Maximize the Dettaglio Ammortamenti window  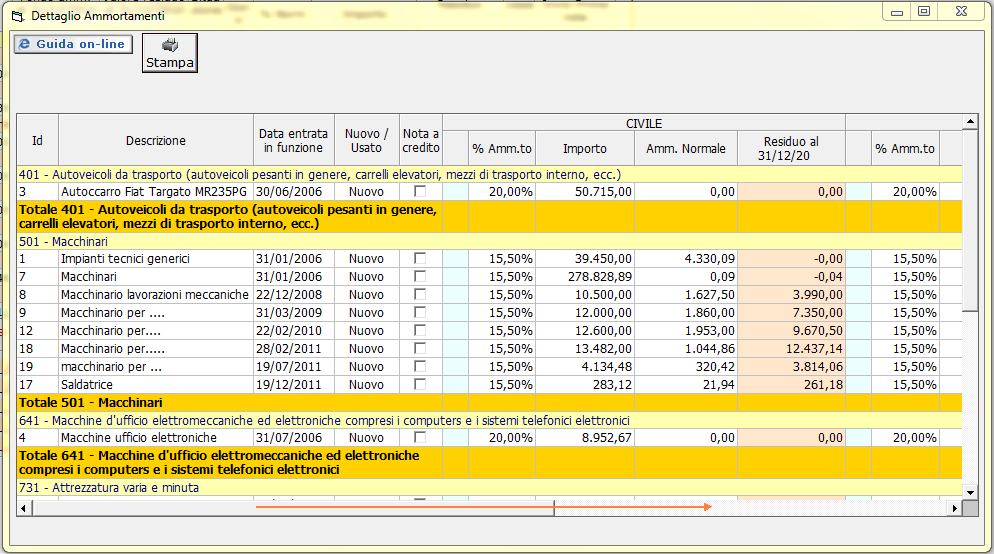coord(923,12)
